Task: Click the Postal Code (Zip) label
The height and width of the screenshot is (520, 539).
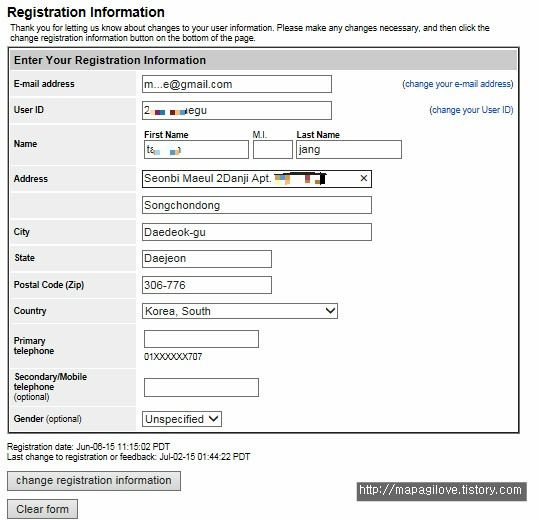Action: click(49, 285)
